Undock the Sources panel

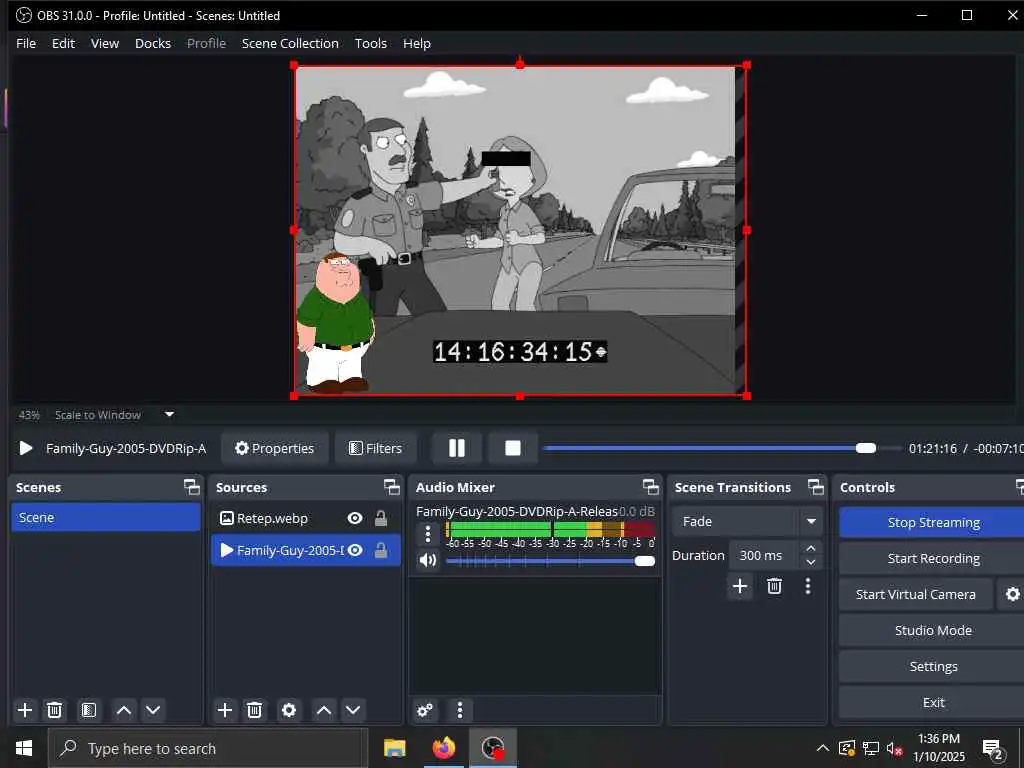click(x=391, y=487)
